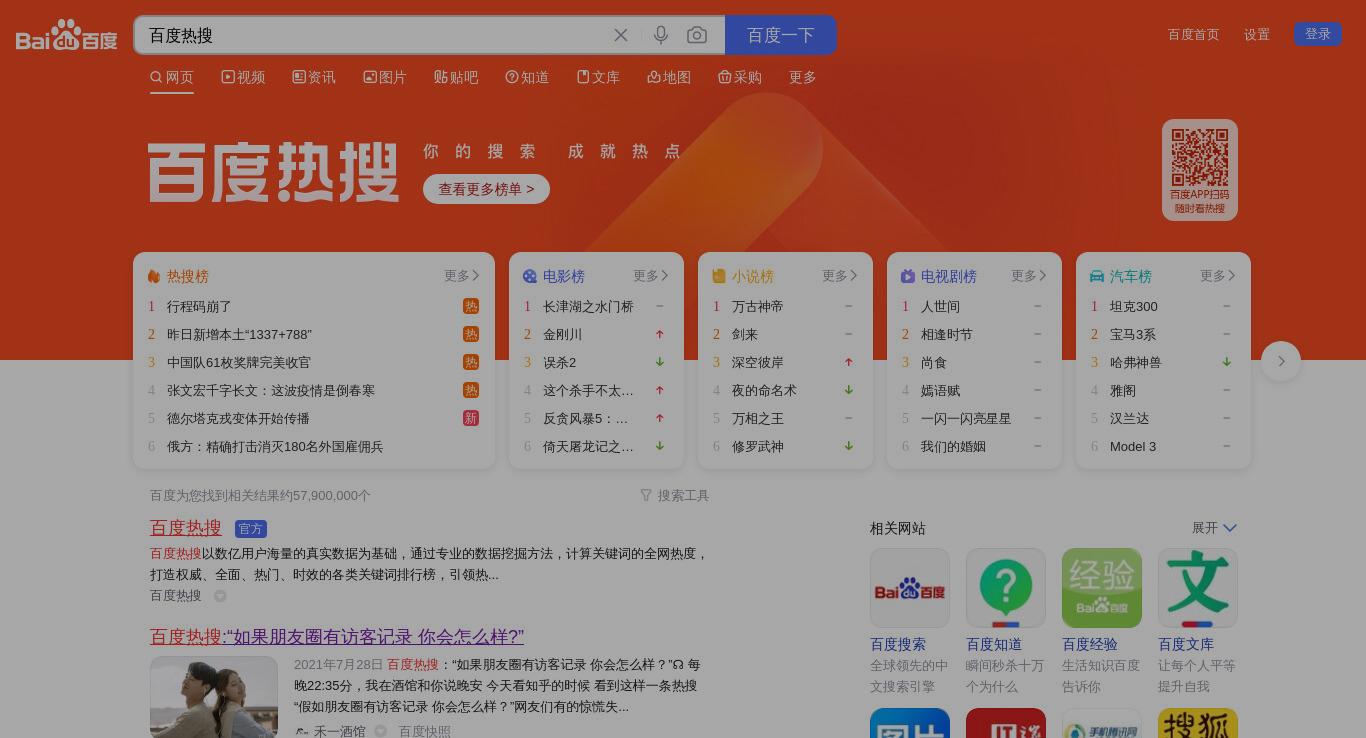
Task: Start voice search with microphone icon
Action: pyautogui.click(x=661, y=35)
